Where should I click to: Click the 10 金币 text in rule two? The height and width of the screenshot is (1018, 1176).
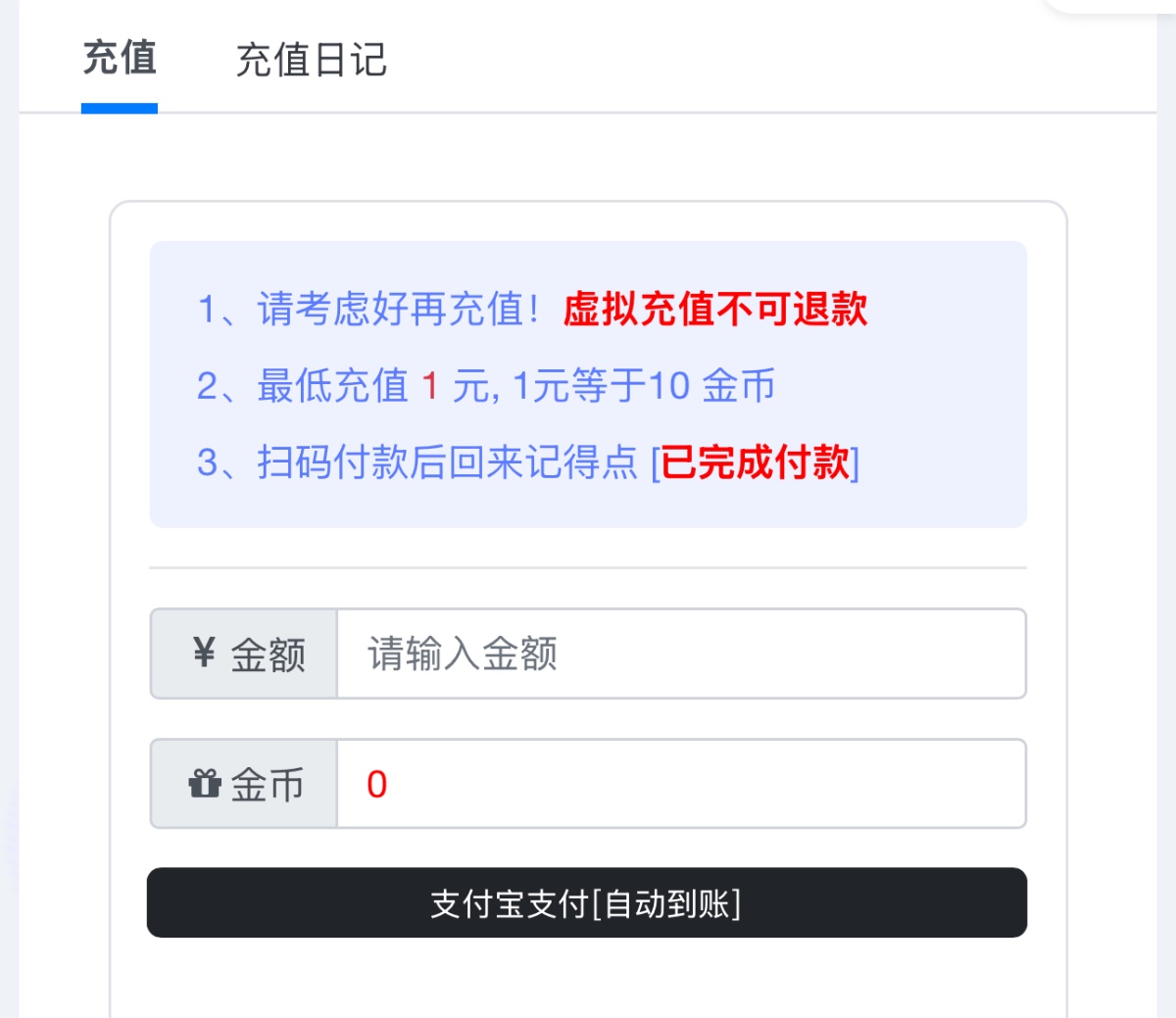click(711, 386)
